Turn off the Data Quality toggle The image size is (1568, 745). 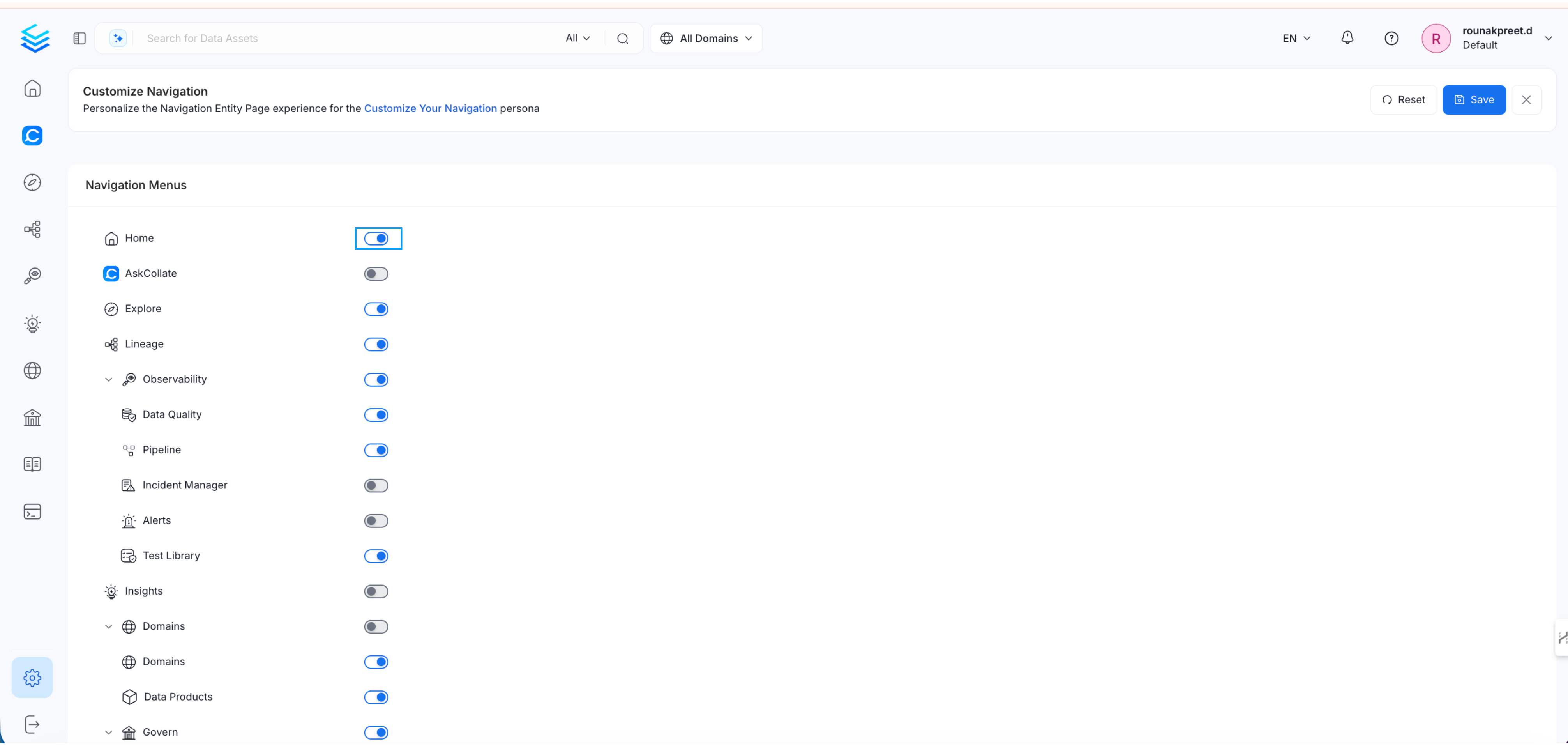[376, 415]
